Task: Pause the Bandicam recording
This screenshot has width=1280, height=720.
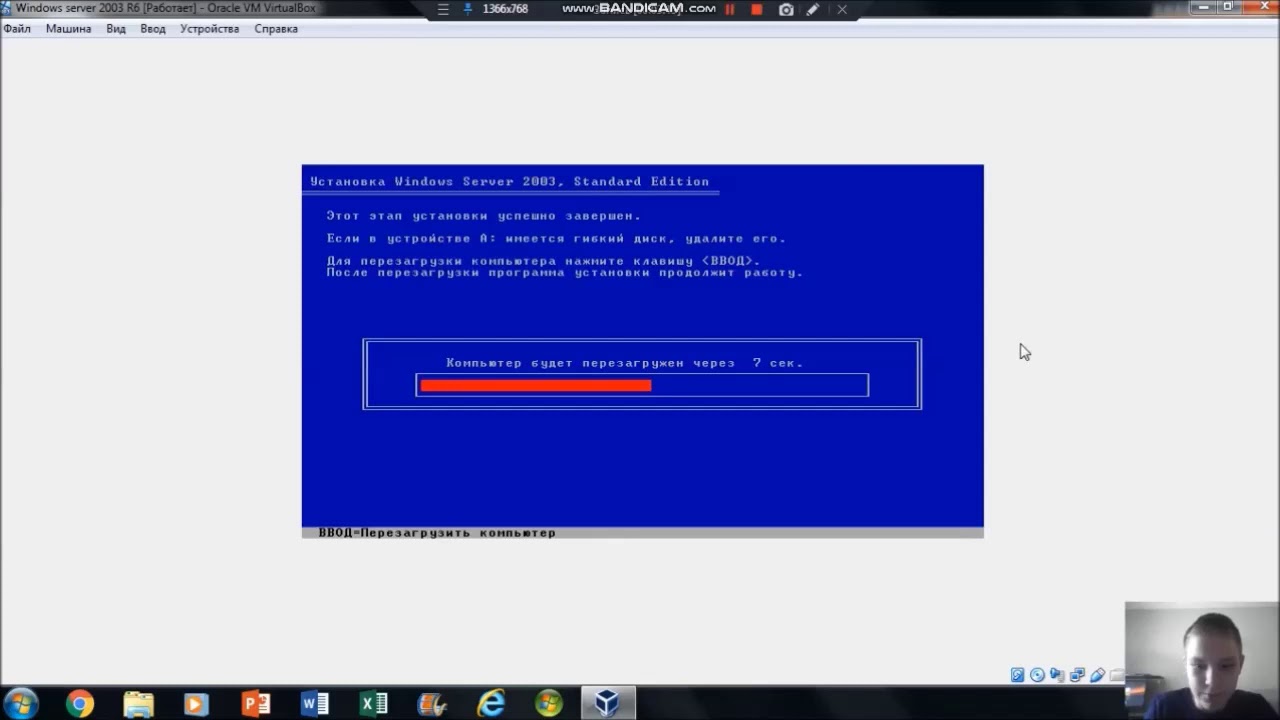Action: pyautogui.click(x=730, y=9)
